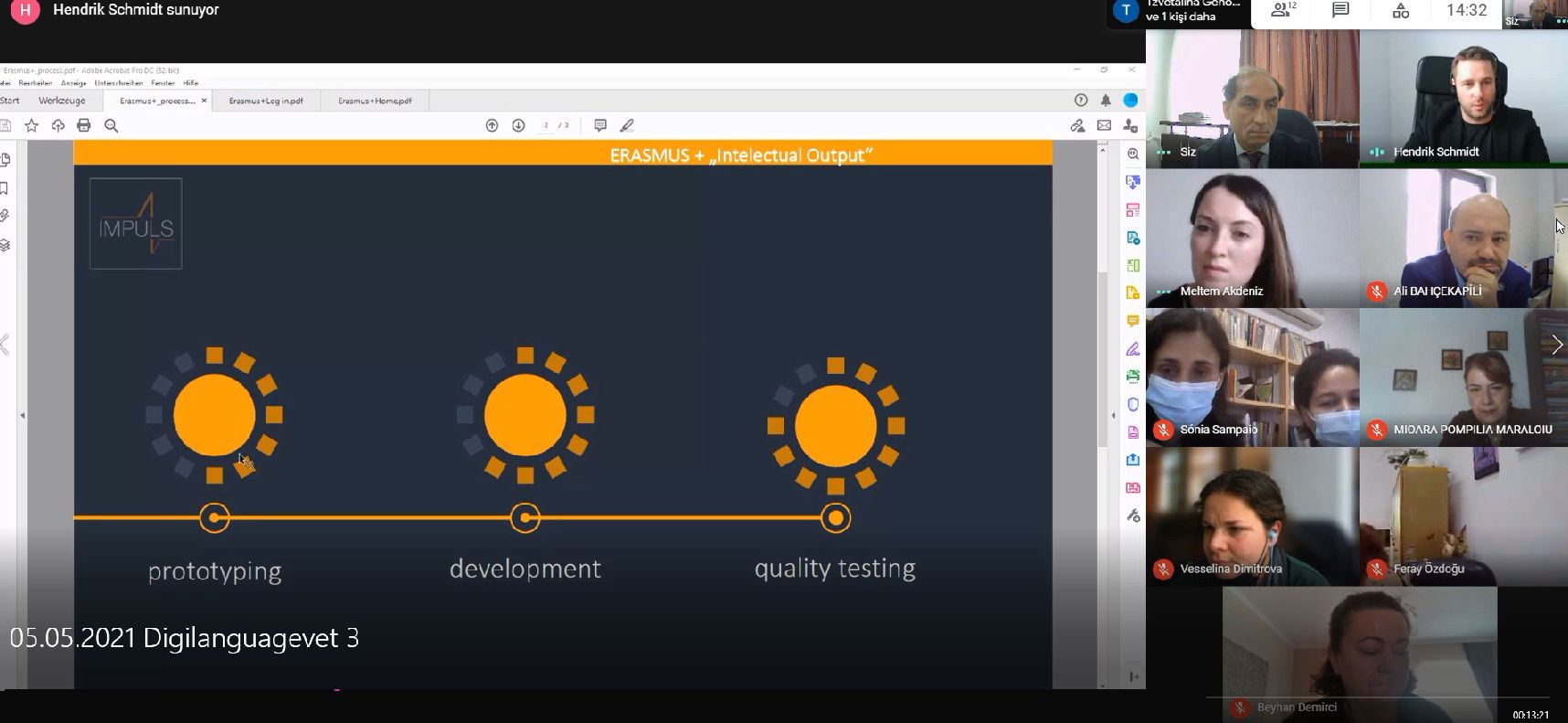This screenshot has height=723, width=1568.
Task: Show next participants with right chevron
Action: [1557, 345]
